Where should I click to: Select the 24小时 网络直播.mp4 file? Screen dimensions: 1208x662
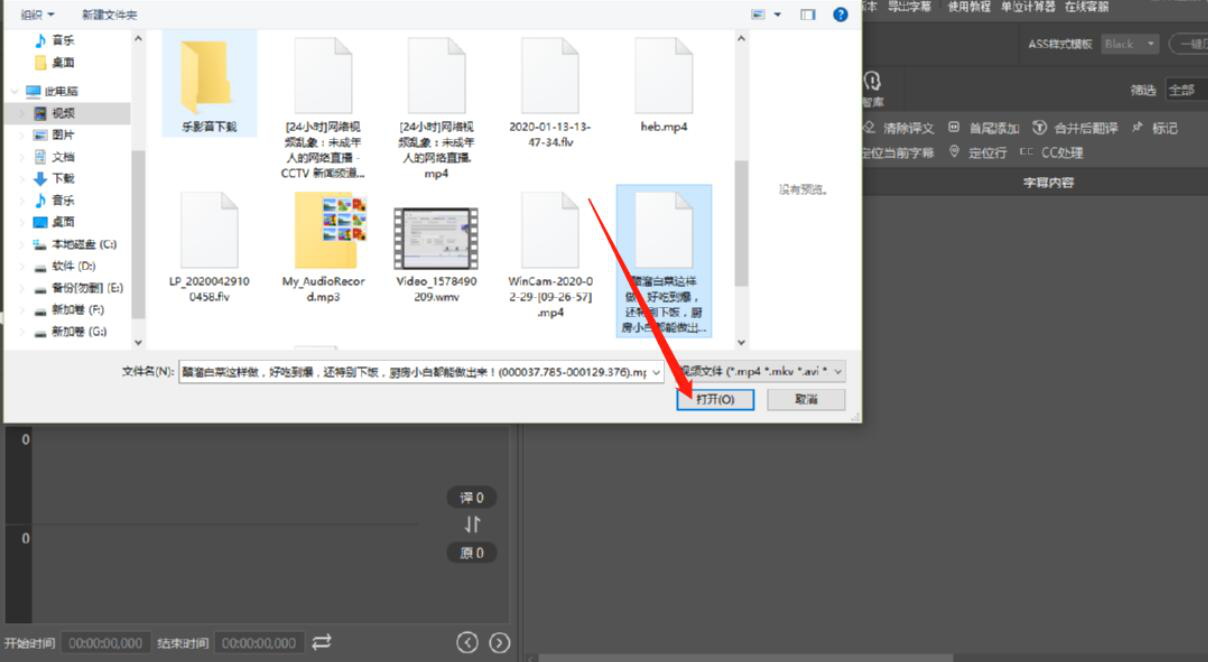point(436,107)
